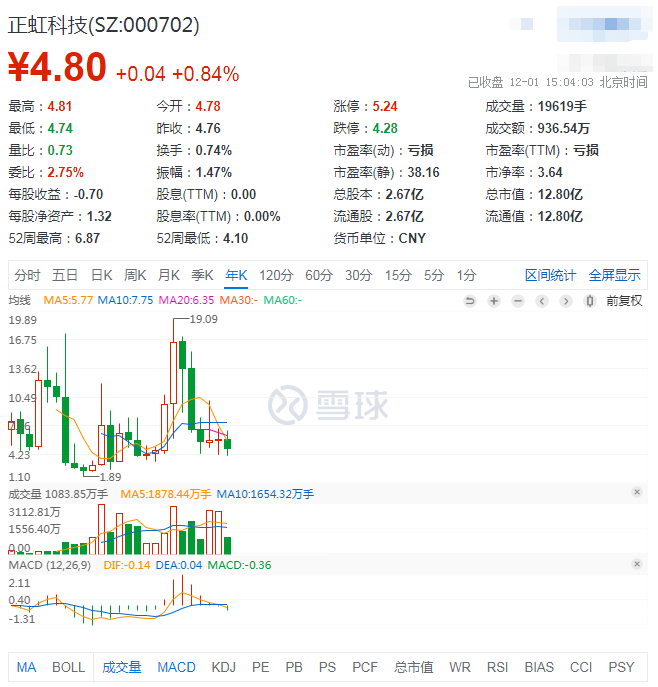Screen dimensions: 658x687
Task: Move chart right with the right arrow icon
Action: pyautogui.click(x=567, y=302)
